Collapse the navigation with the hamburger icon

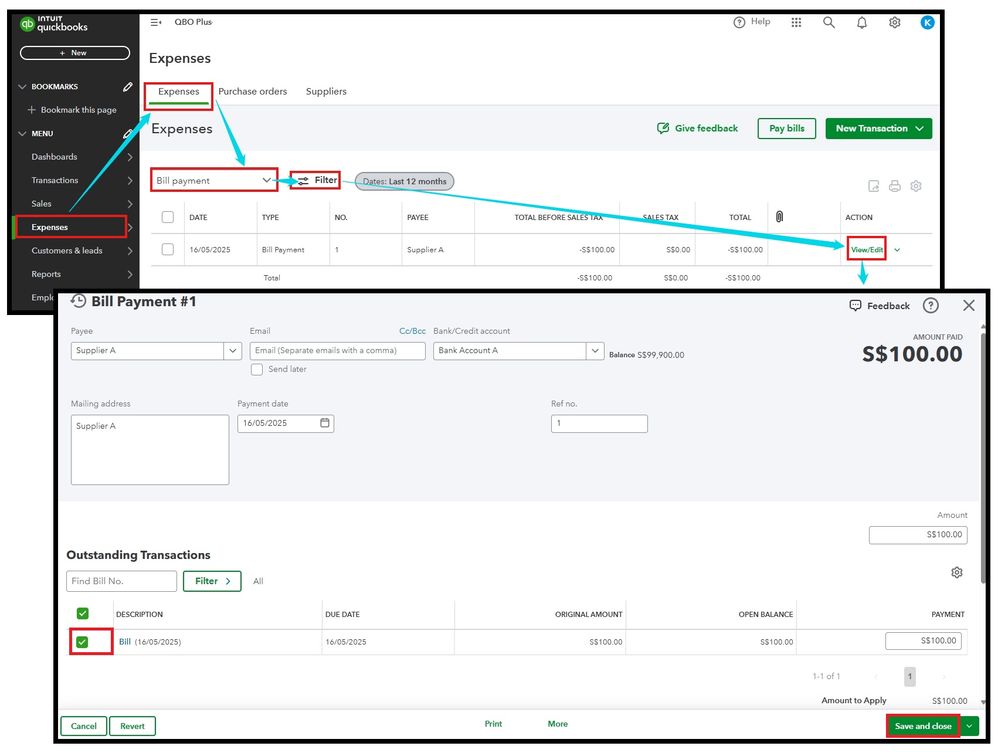click(x=155, y=22)
